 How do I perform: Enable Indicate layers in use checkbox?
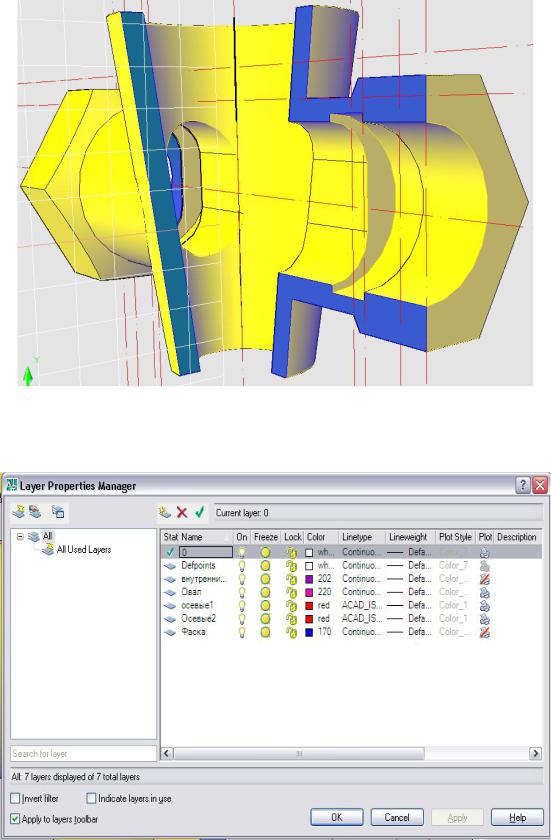[x=92, y=798]
